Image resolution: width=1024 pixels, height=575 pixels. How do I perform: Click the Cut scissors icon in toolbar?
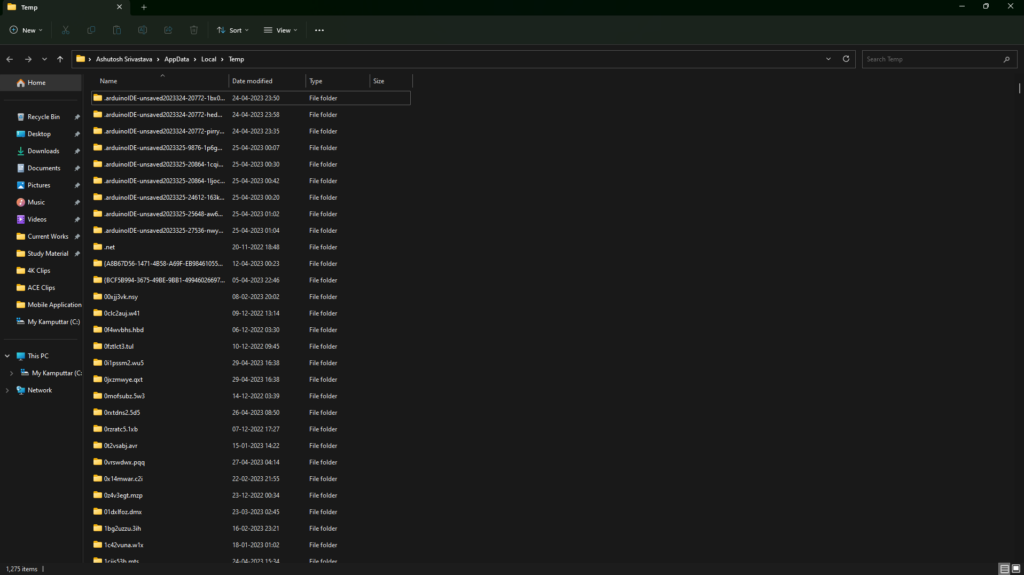66,30
